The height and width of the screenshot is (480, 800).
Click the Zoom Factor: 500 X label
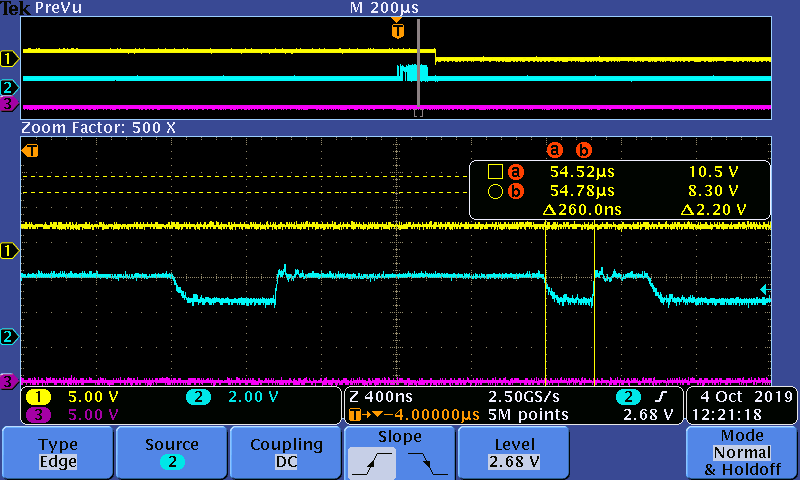[98, 128]
